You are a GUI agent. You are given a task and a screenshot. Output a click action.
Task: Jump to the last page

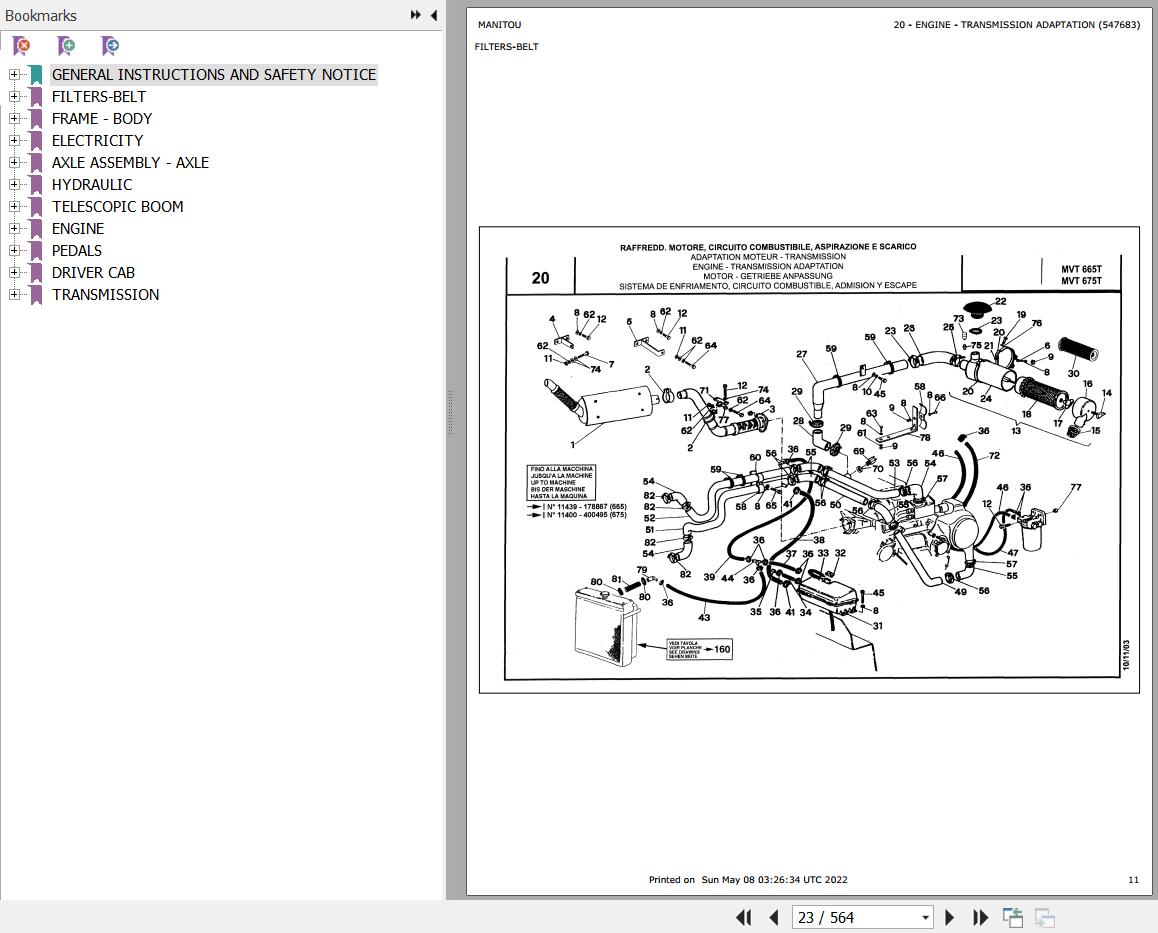(981, 917)
